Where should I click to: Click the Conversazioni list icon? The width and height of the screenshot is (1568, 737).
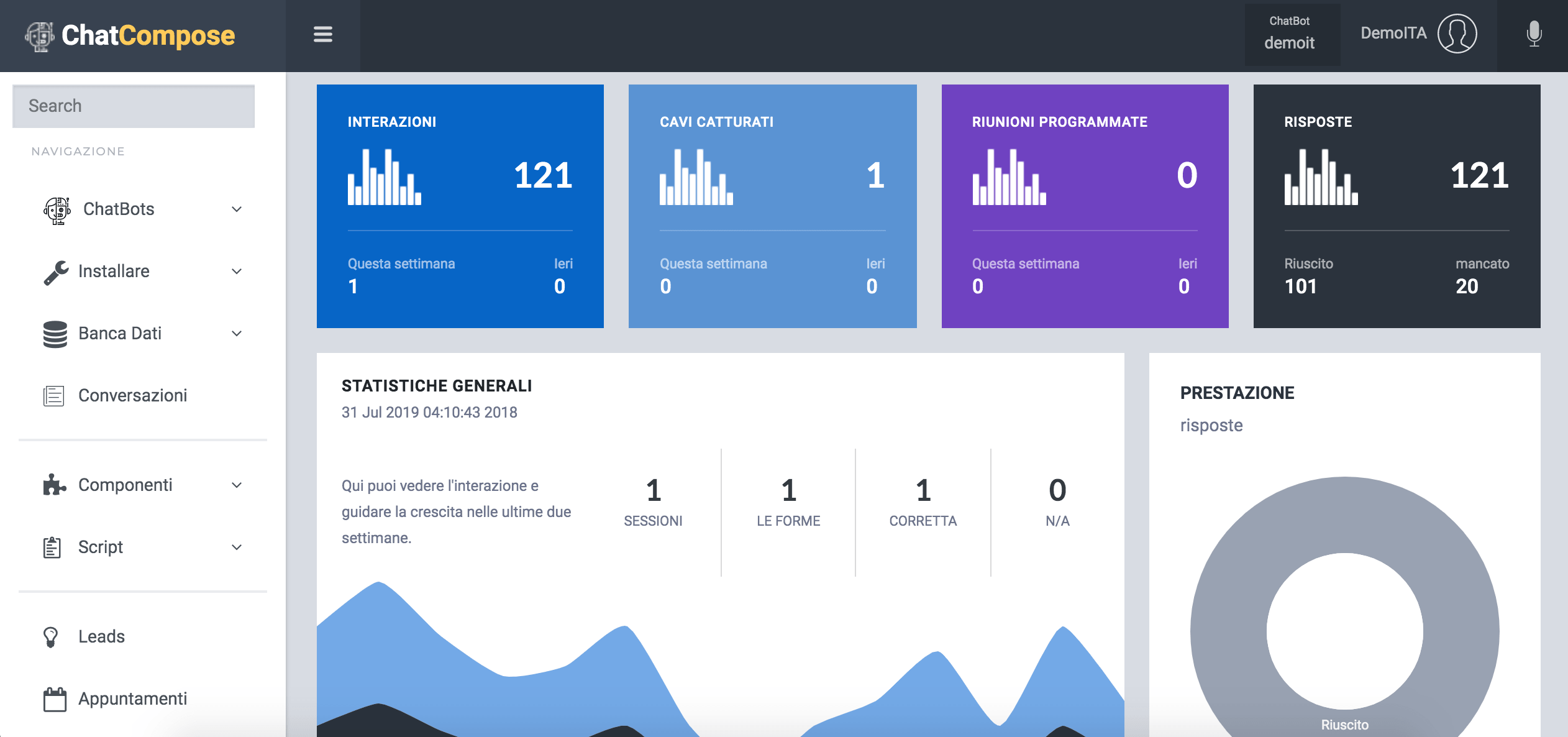[53, 396]
